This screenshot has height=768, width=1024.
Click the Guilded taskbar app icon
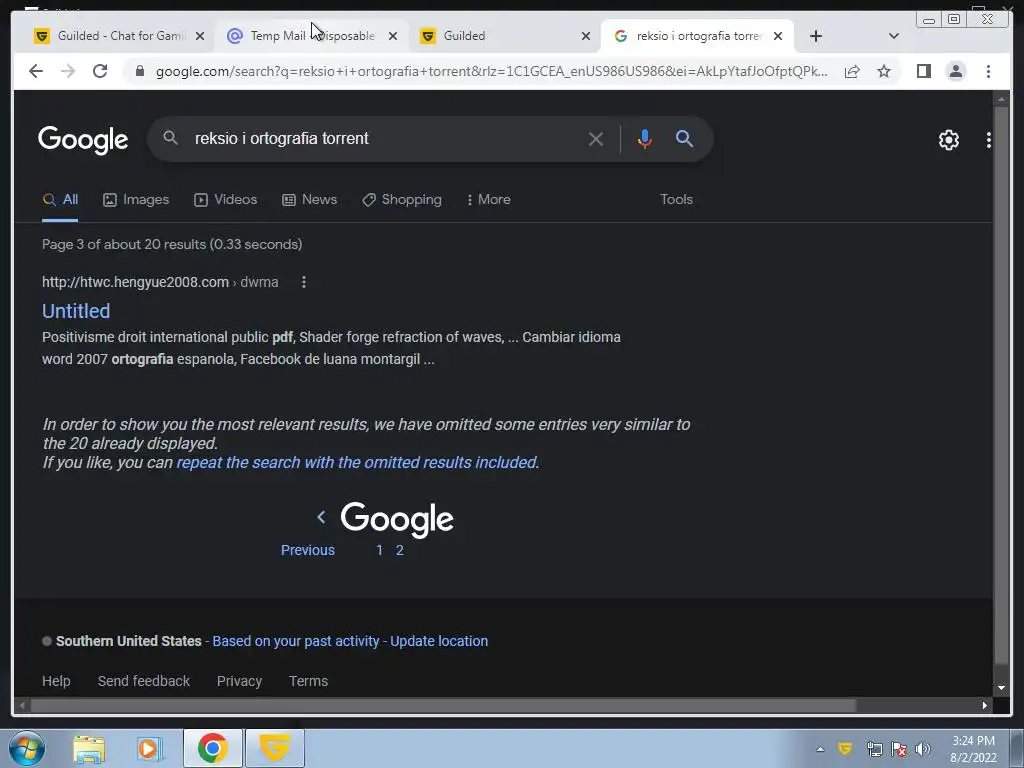point(275,748)
